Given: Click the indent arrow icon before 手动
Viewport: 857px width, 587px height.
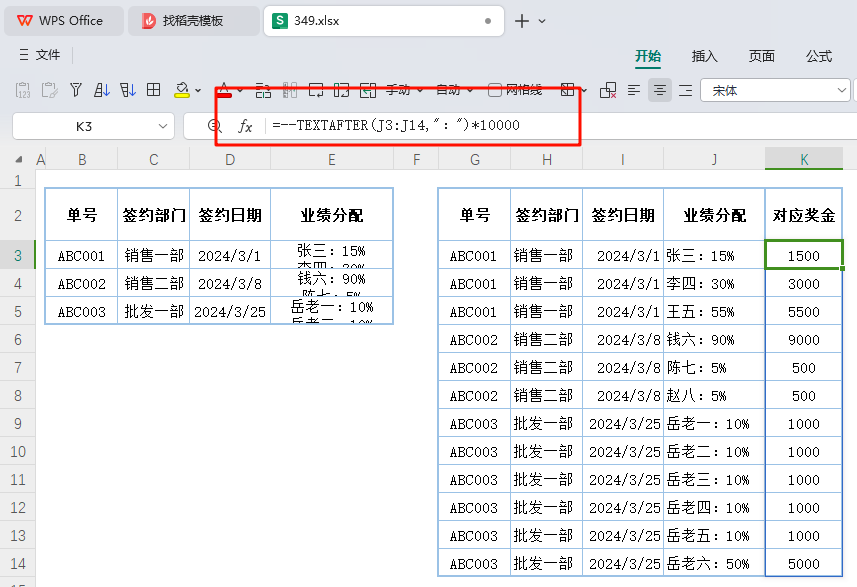Looking at the screenshot, I should click(x=368, y=90).
